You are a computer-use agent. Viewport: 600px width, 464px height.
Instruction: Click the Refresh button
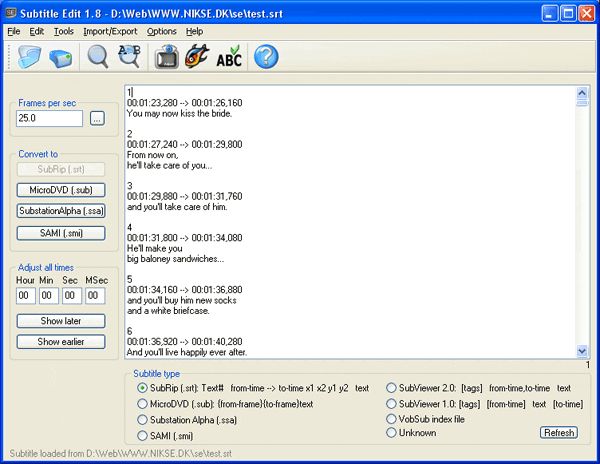559,433
